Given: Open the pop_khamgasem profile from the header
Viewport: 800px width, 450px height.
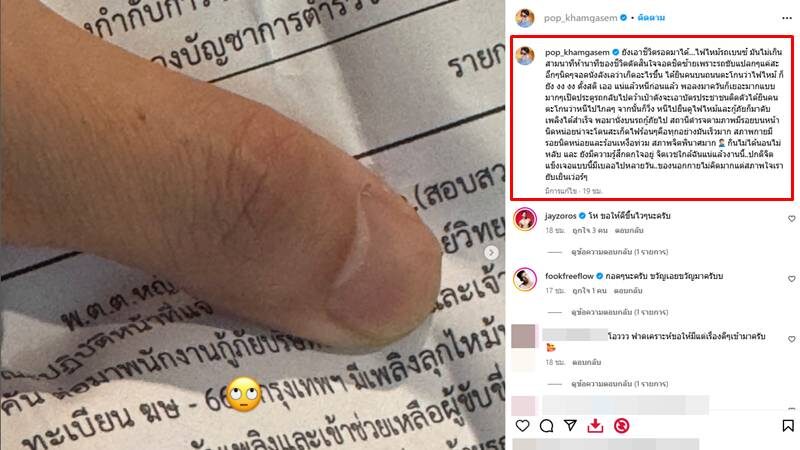Looking at the screenshot, I should tap(580, 18).
